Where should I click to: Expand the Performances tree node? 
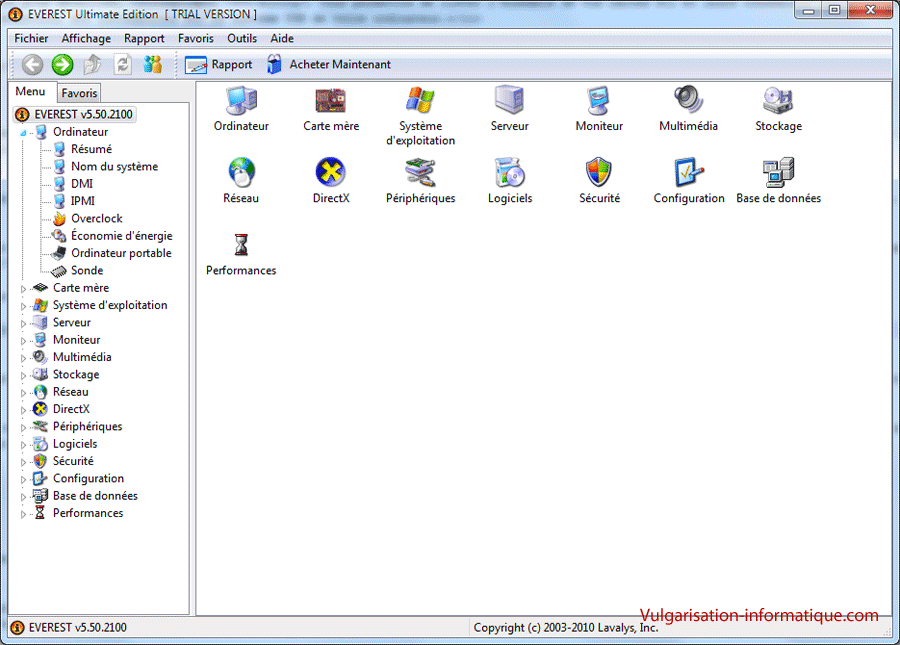pos(23,514)
